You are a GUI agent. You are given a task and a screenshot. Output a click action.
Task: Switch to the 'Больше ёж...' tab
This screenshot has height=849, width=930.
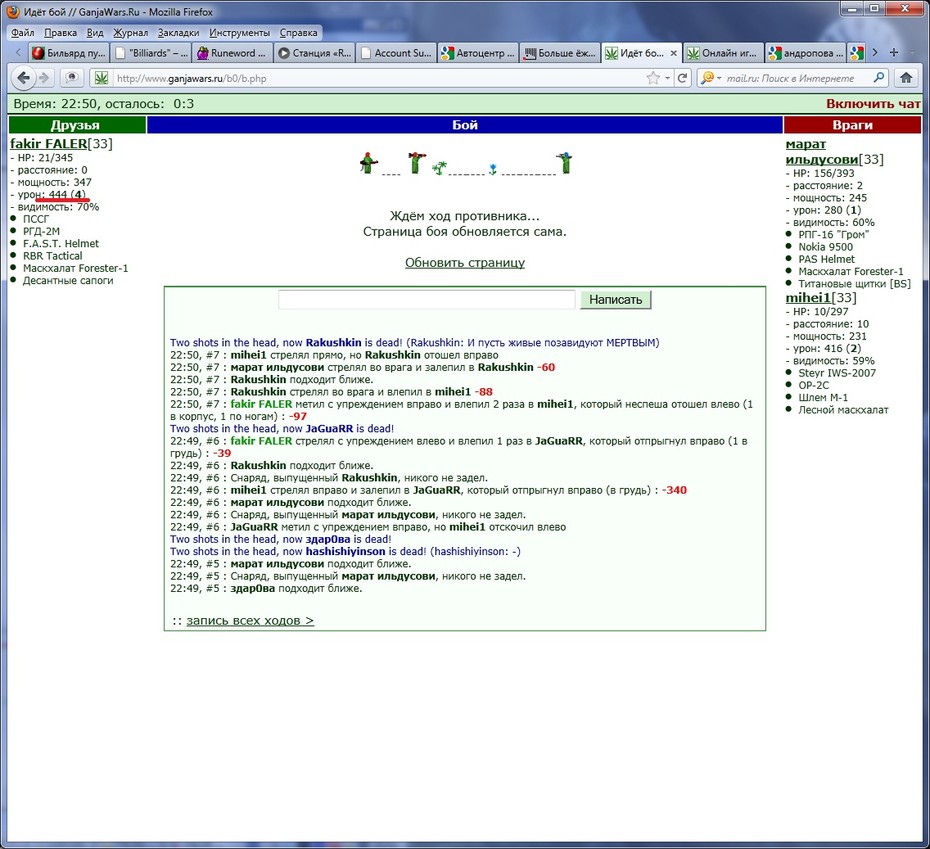[560, 53]
